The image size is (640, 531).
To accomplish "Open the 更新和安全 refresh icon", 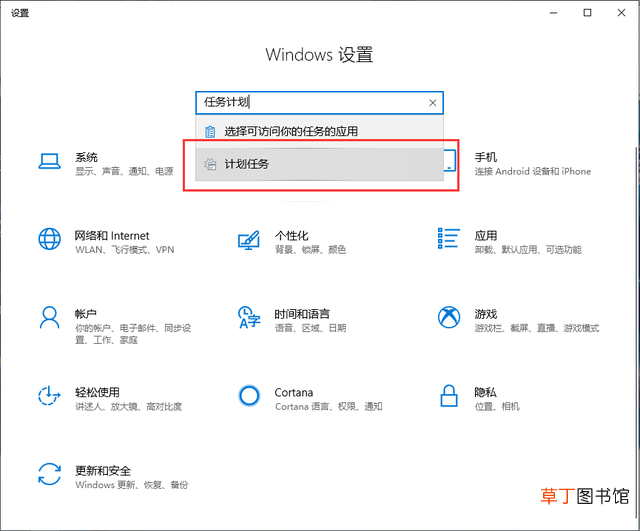I will [49, 474].
